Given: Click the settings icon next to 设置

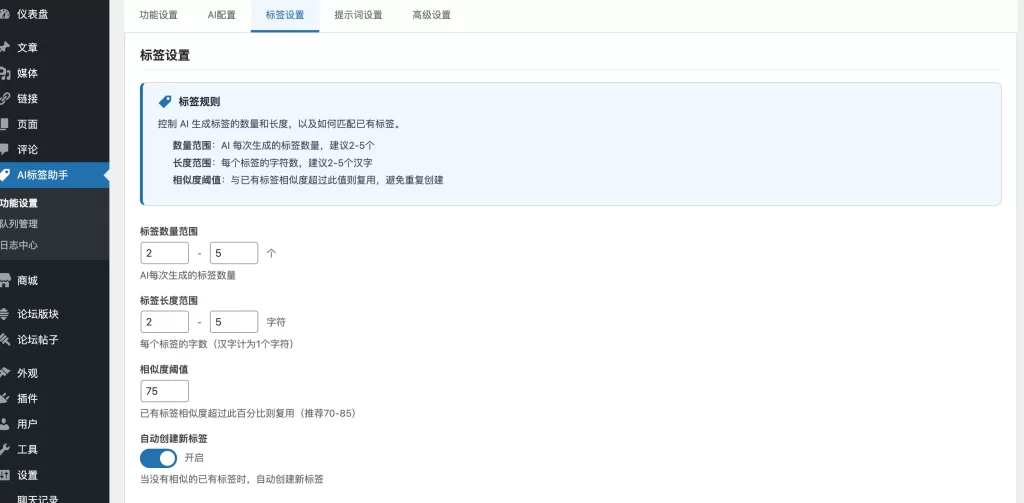Looking at the screenshot, I should 4,475.
